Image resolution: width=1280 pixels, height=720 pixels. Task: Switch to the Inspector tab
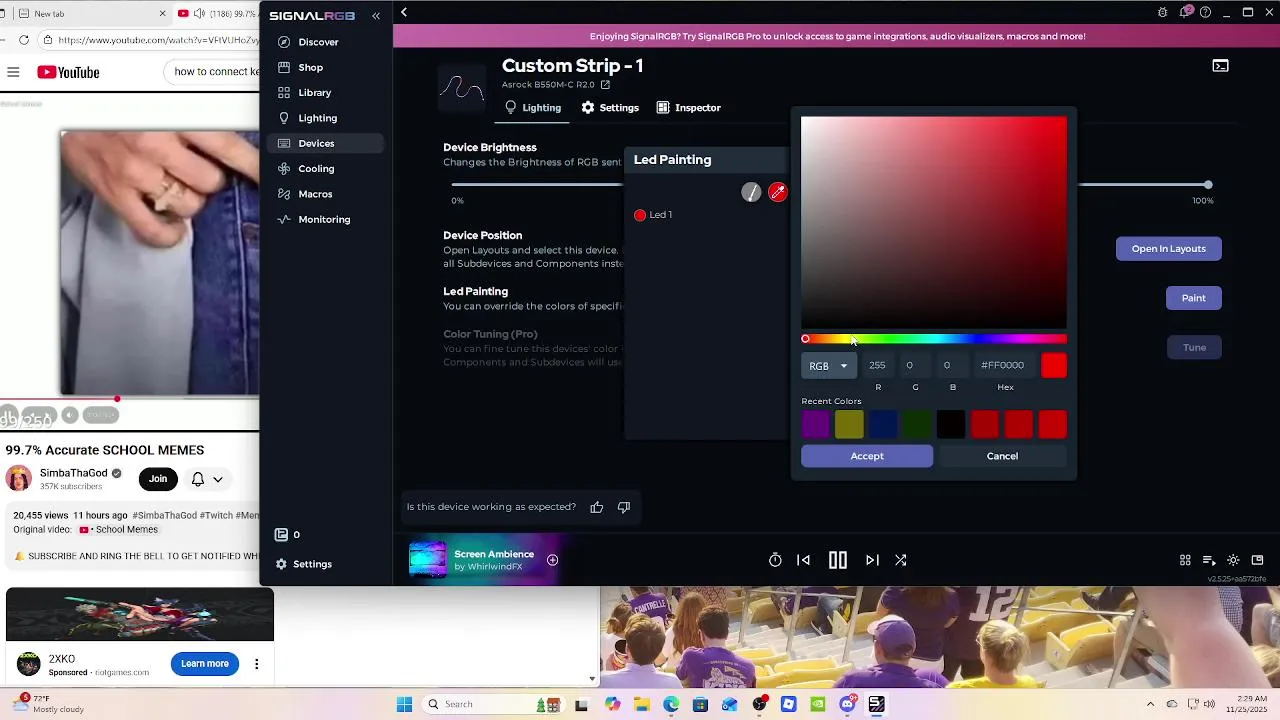[688, 108]
